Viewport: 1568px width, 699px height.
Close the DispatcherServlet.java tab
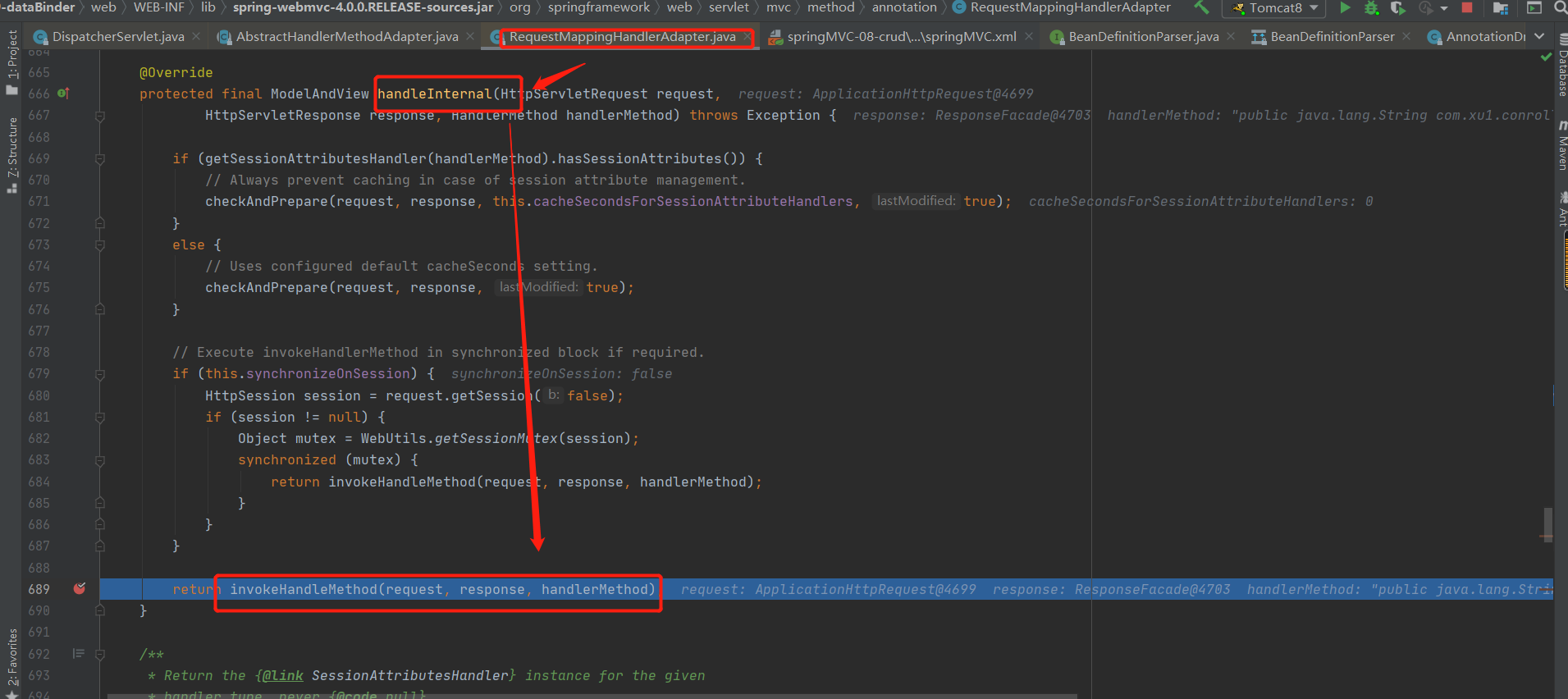click(x=196, y=37)
